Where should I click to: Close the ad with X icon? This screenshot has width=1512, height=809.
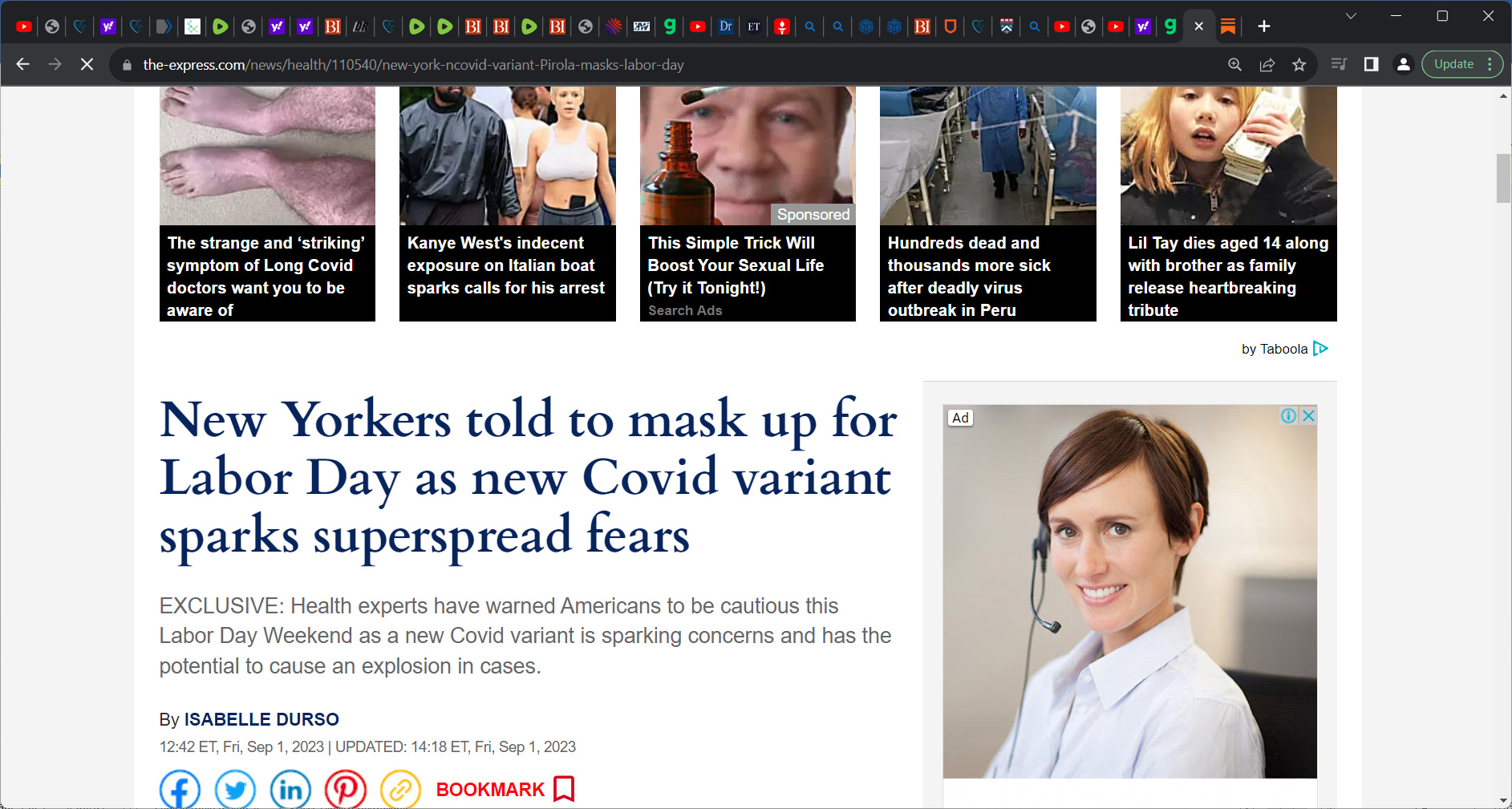[x=1308, y=415]
